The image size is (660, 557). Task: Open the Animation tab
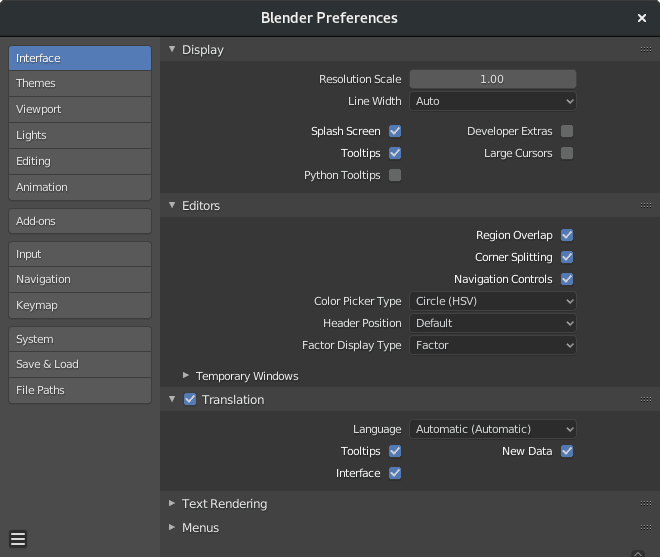pyautogui.click(x=80, y=187)
